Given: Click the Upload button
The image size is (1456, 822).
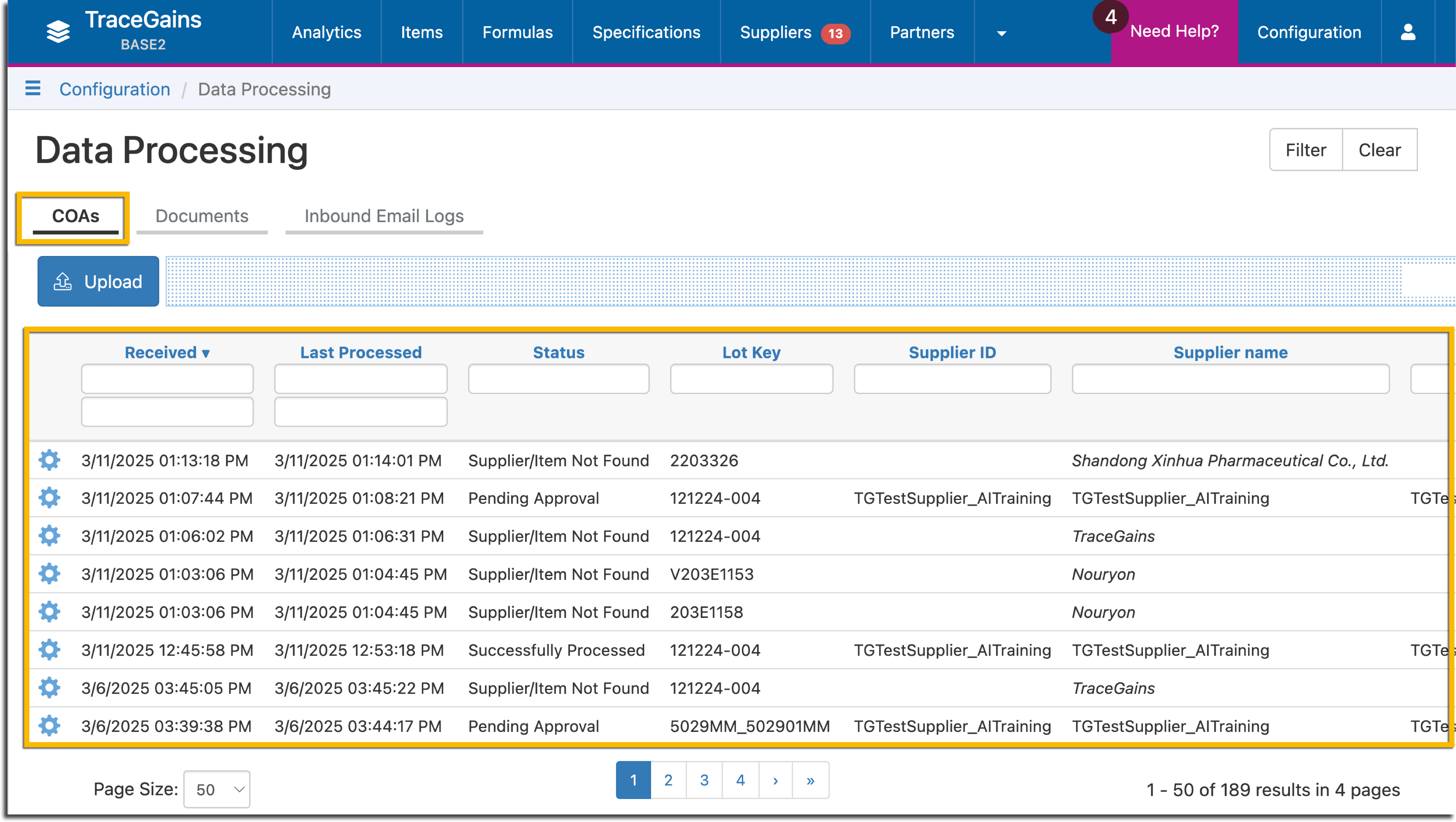Looking at the screenshot, I should 98,281.
